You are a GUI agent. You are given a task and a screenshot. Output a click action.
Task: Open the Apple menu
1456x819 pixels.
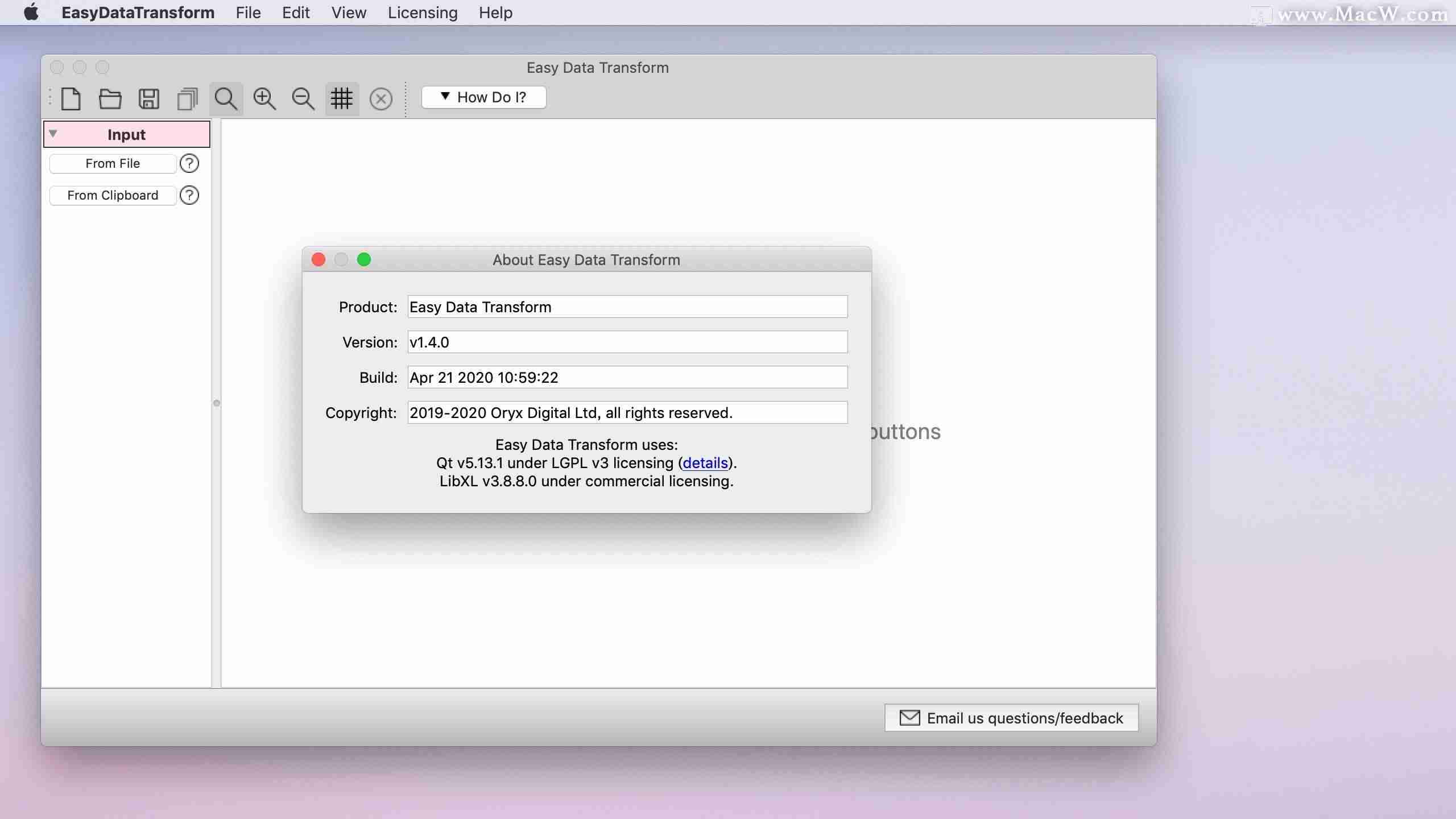[31, 13]
